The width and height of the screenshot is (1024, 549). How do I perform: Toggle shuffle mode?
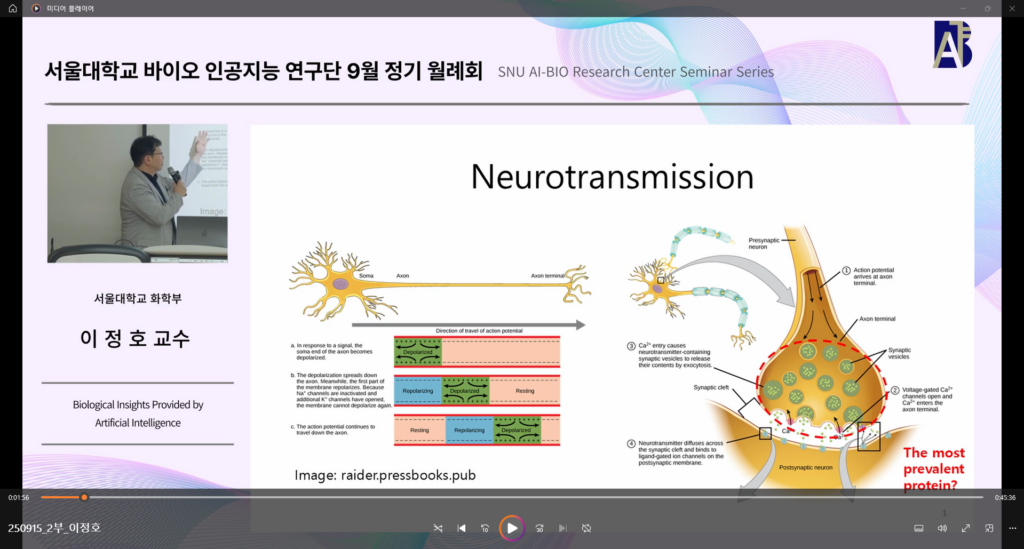(x=437, y=528)
